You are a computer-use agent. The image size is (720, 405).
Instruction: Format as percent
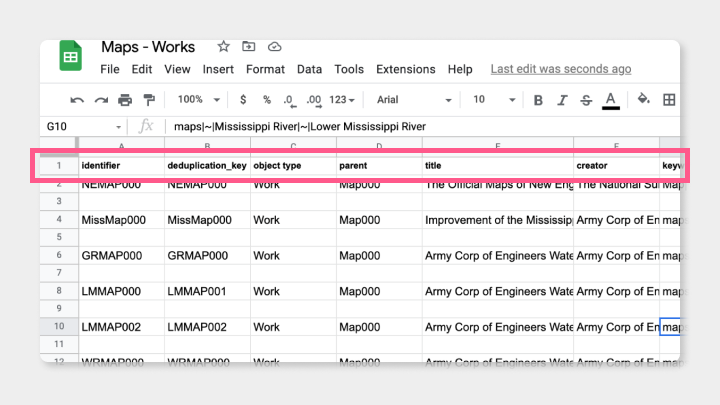(267, 100)
